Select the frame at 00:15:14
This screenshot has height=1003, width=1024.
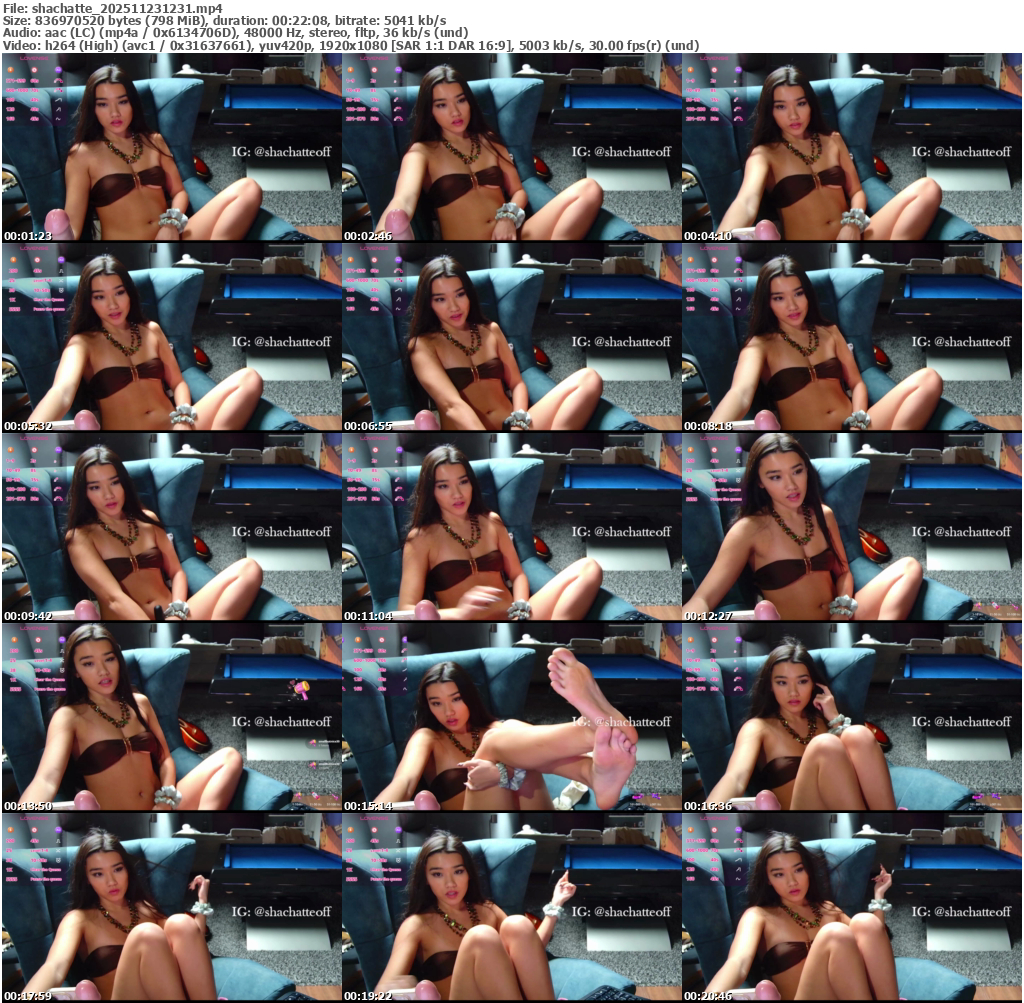pyautogui.click(x=512, y=717)
